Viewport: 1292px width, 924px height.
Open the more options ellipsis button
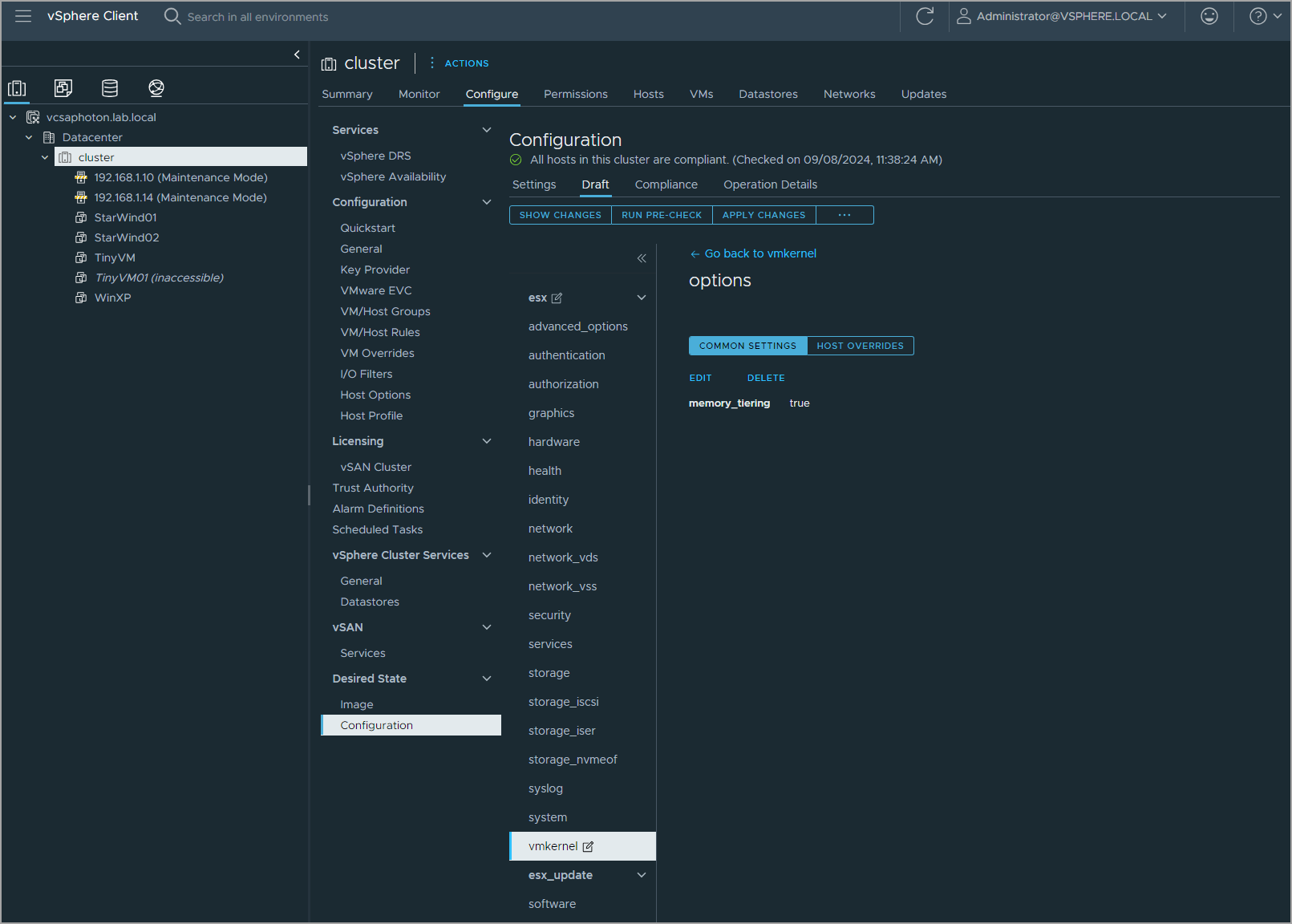[844, 215]
